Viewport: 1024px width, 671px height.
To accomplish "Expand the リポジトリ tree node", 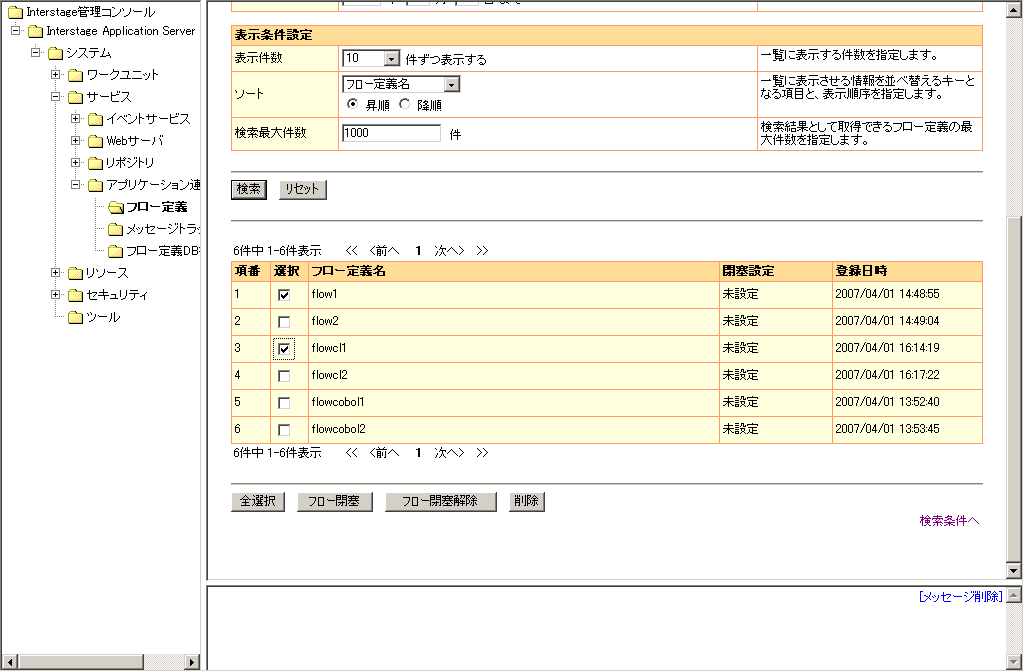I will click(76, 162).
